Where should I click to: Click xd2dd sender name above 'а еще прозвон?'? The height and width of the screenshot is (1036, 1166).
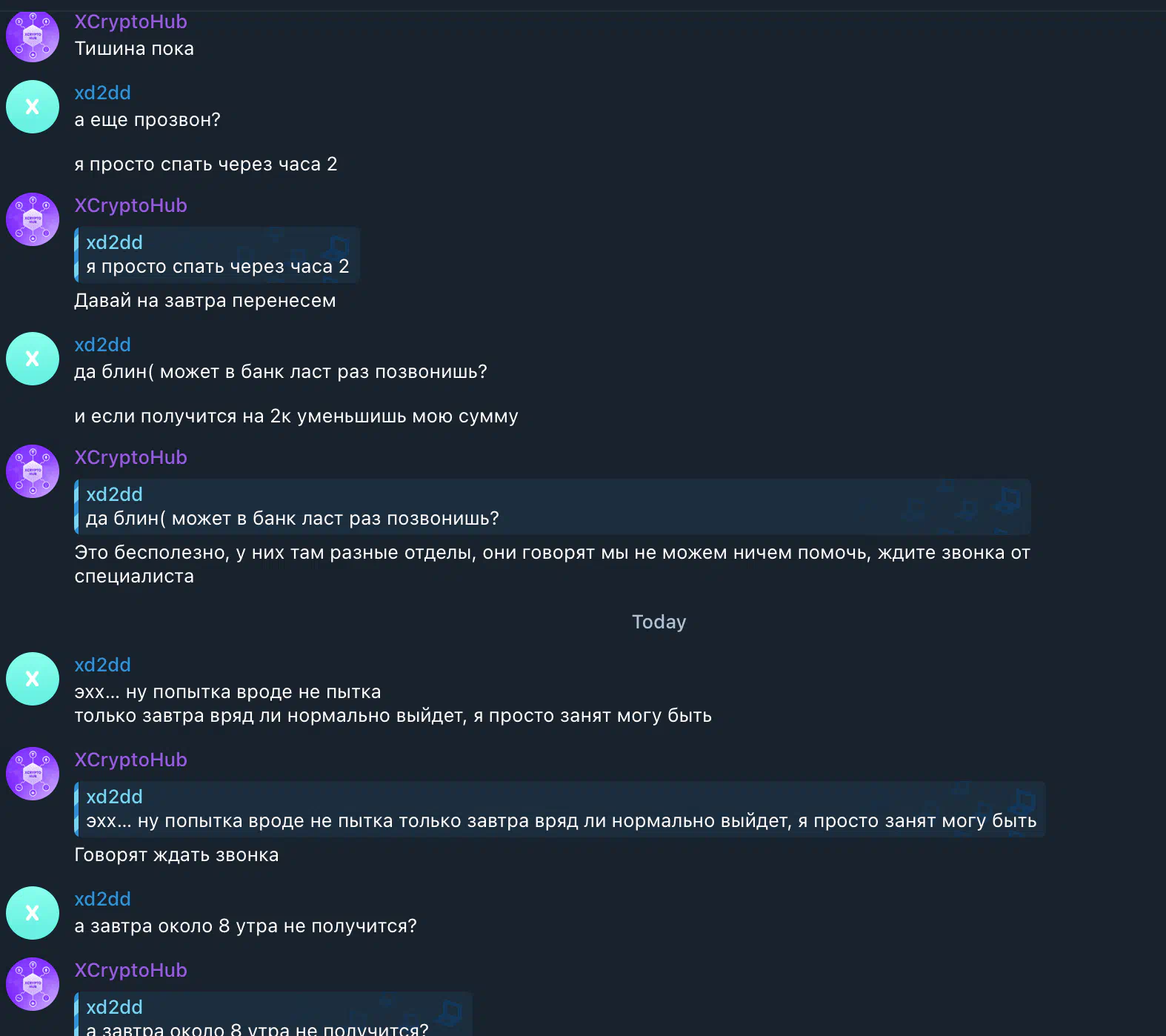point(102,93)
